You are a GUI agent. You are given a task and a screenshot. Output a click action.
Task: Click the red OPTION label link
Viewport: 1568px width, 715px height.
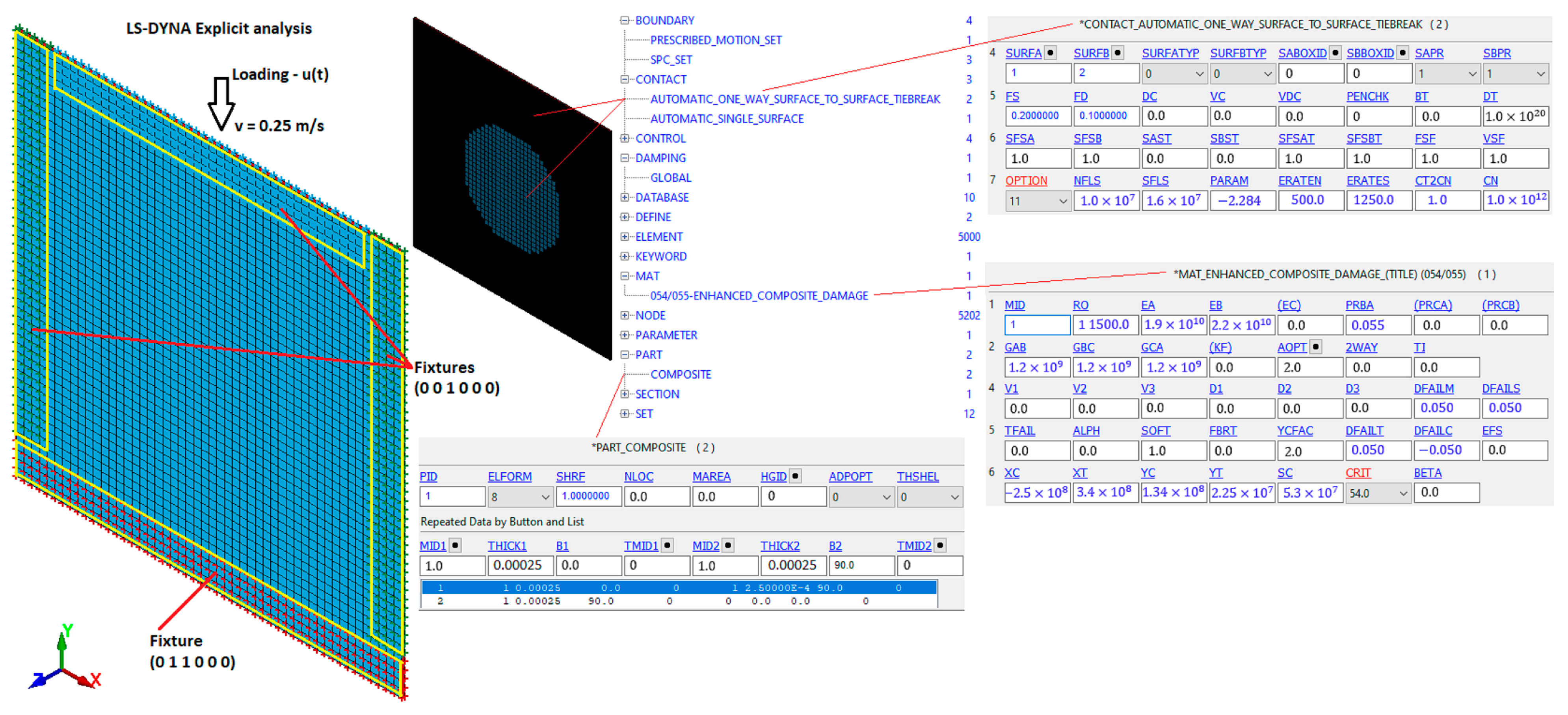point(1026,181)
